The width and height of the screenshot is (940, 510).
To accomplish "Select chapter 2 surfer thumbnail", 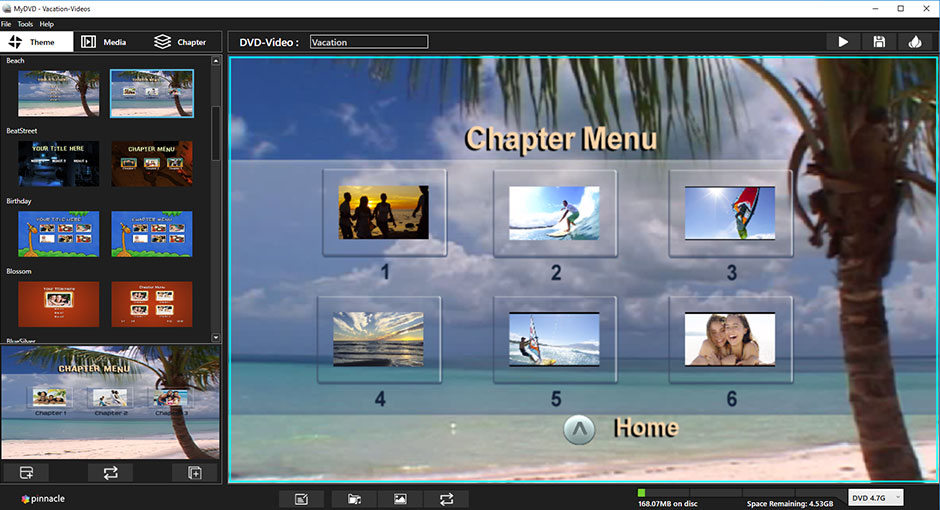I will pos(554,213).
